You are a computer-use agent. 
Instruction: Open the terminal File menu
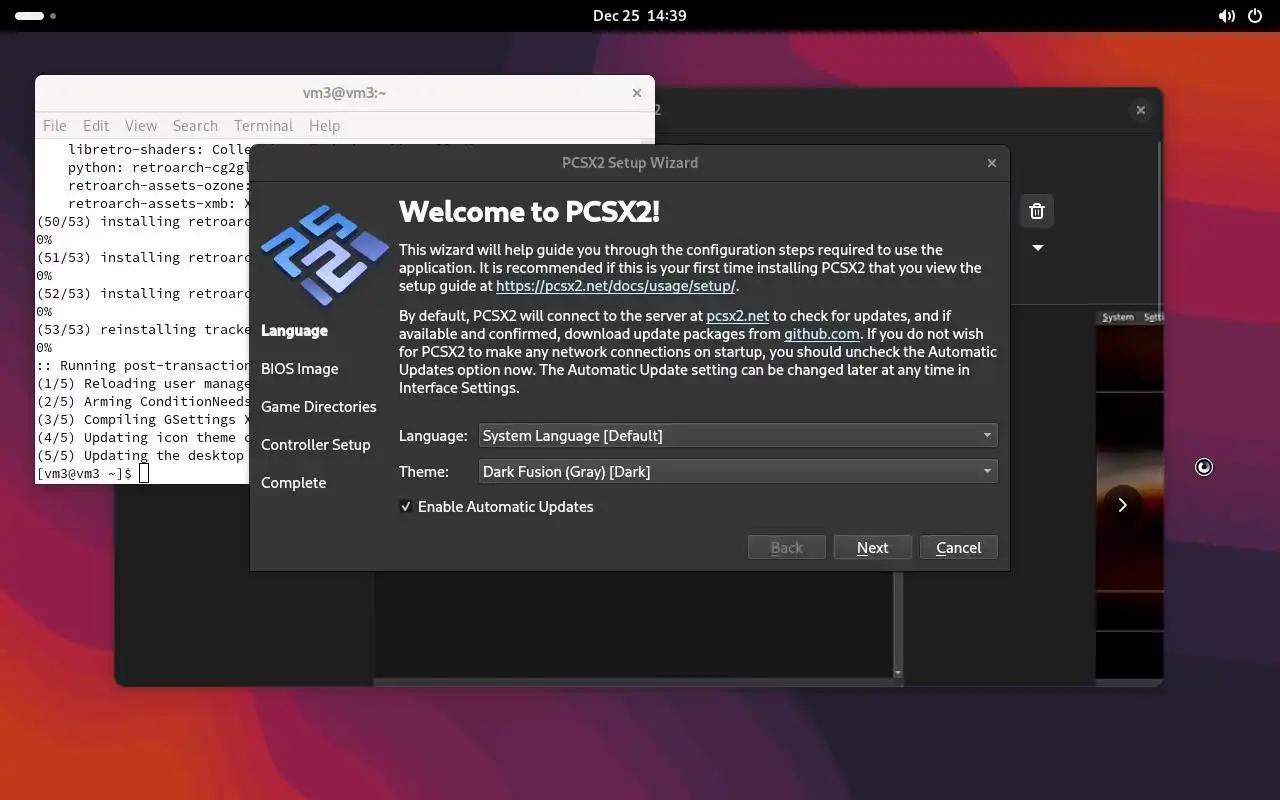tap(55, 126)
